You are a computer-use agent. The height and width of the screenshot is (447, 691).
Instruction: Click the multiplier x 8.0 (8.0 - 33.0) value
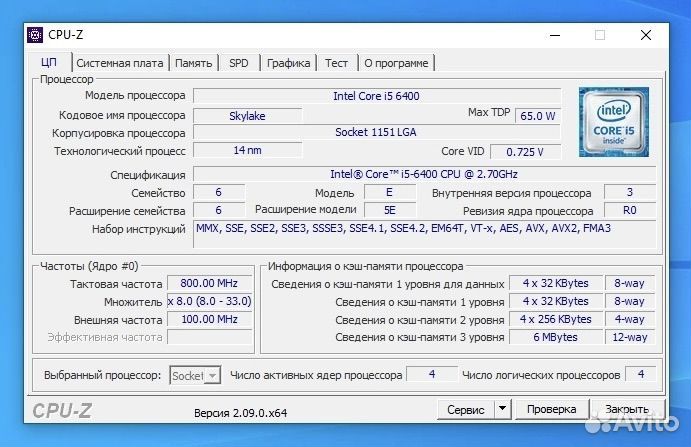(209, 301)
